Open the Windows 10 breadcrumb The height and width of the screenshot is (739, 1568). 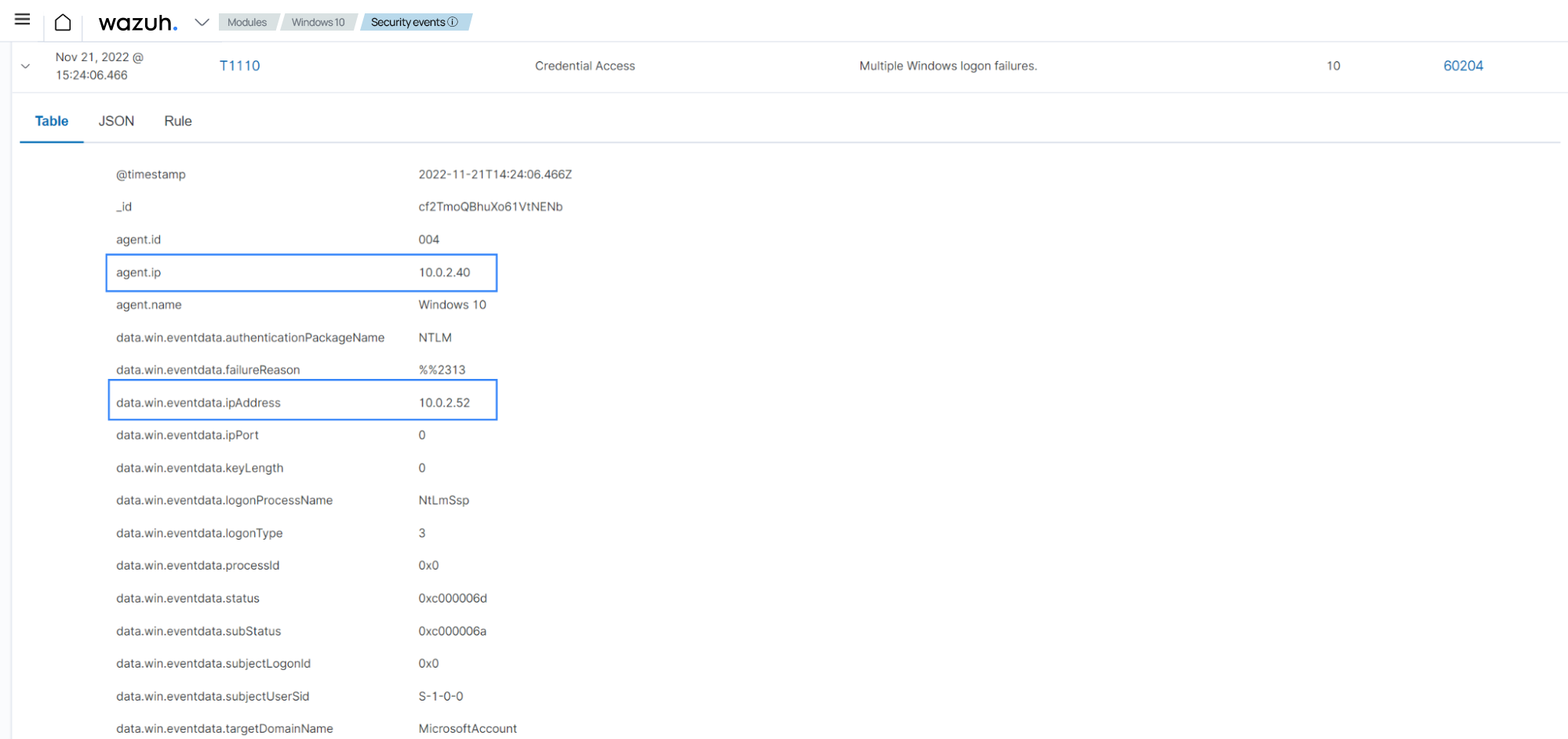pyautogui.click(x=318, y=22)
